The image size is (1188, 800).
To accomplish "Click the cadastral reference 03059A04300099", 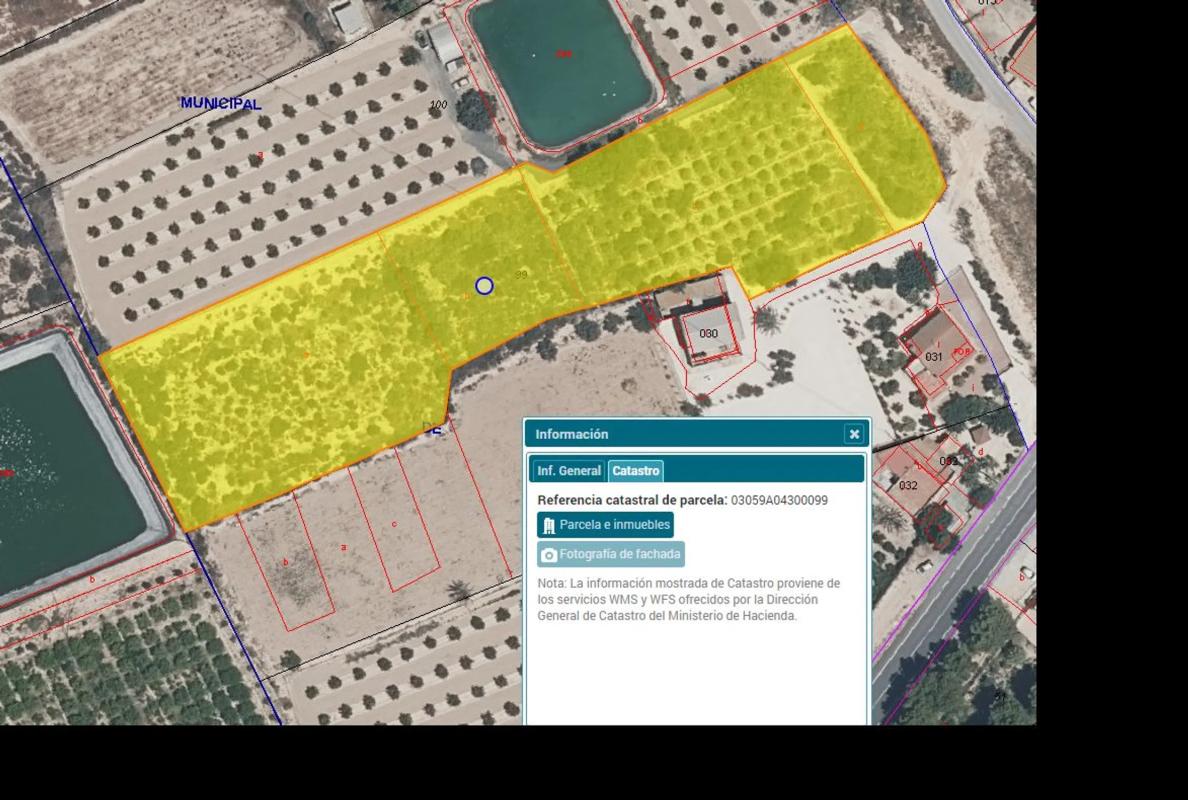I will coord(779,500).
